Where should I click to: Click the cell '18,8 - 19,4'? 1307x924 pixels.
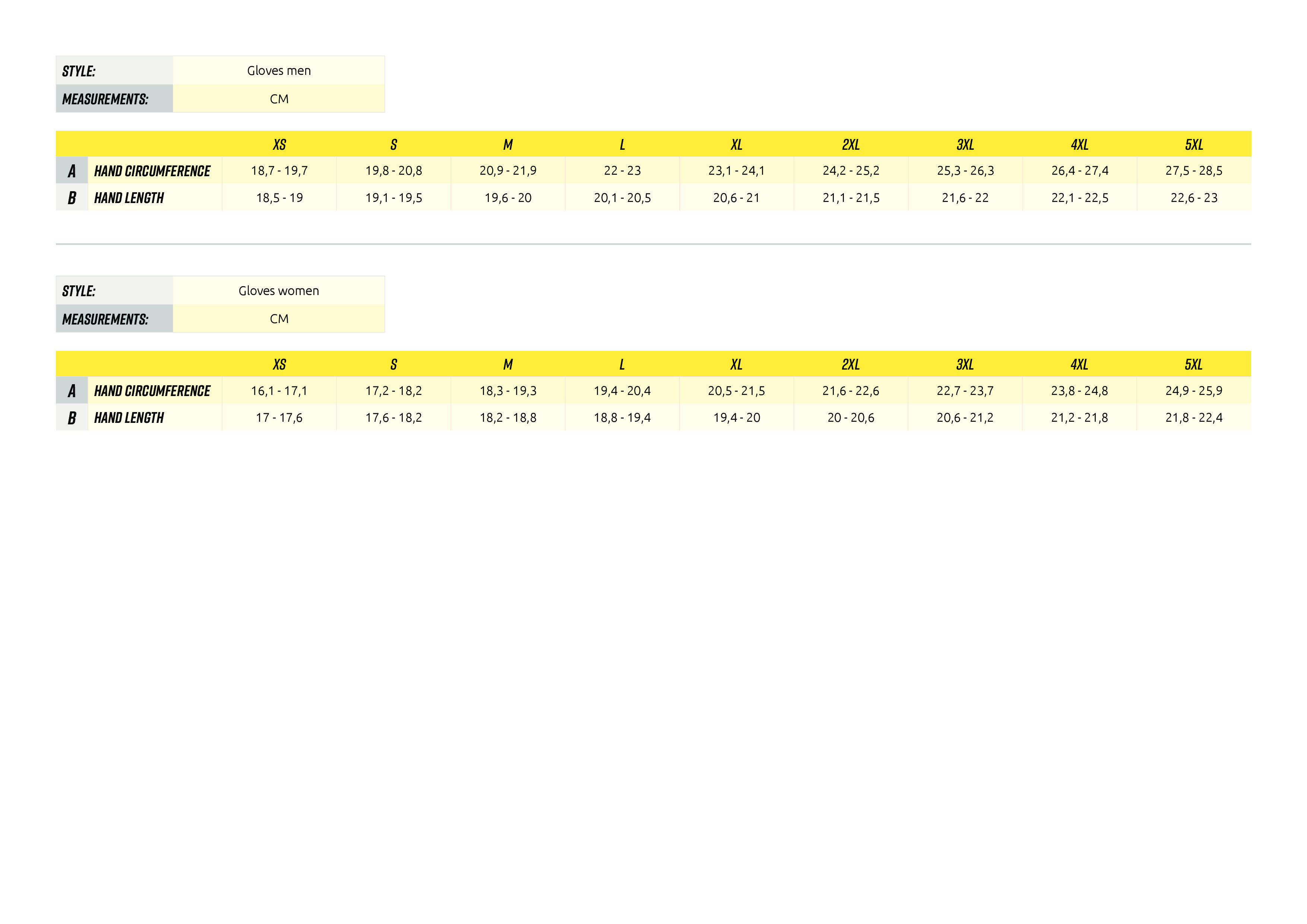coord(622,417)
